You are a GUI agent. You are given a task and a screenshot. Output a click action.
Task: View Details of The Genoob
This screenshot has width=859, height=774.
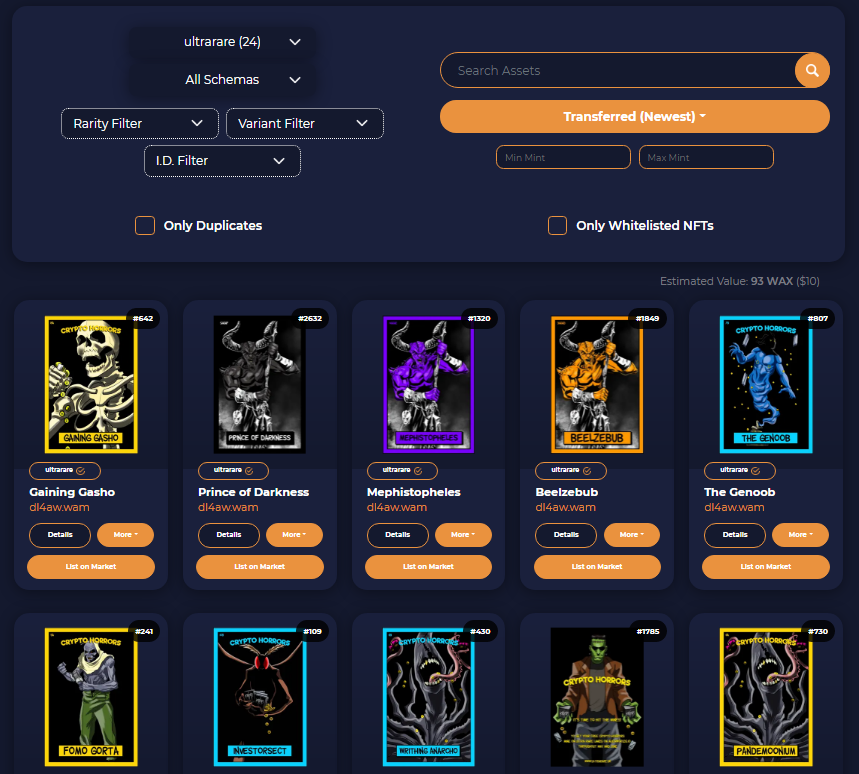pyautogui.click(x=735, y=535)
